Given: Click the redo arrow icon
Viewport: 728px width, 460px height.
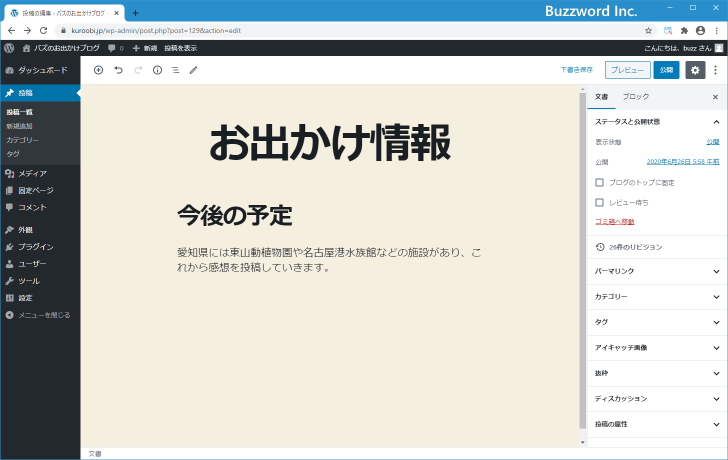Looking at the screenshot, I should coord(138,70).
